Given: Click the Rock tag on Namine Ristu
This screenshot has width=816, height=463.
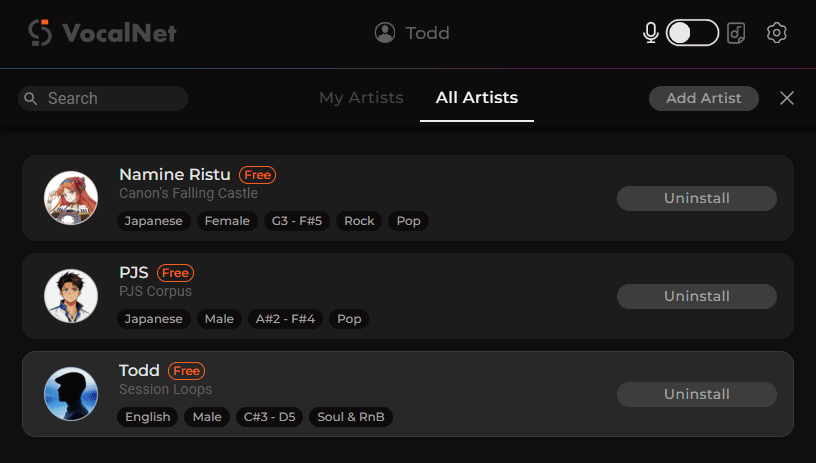Looking at the screenshot, I should point(359,221).
